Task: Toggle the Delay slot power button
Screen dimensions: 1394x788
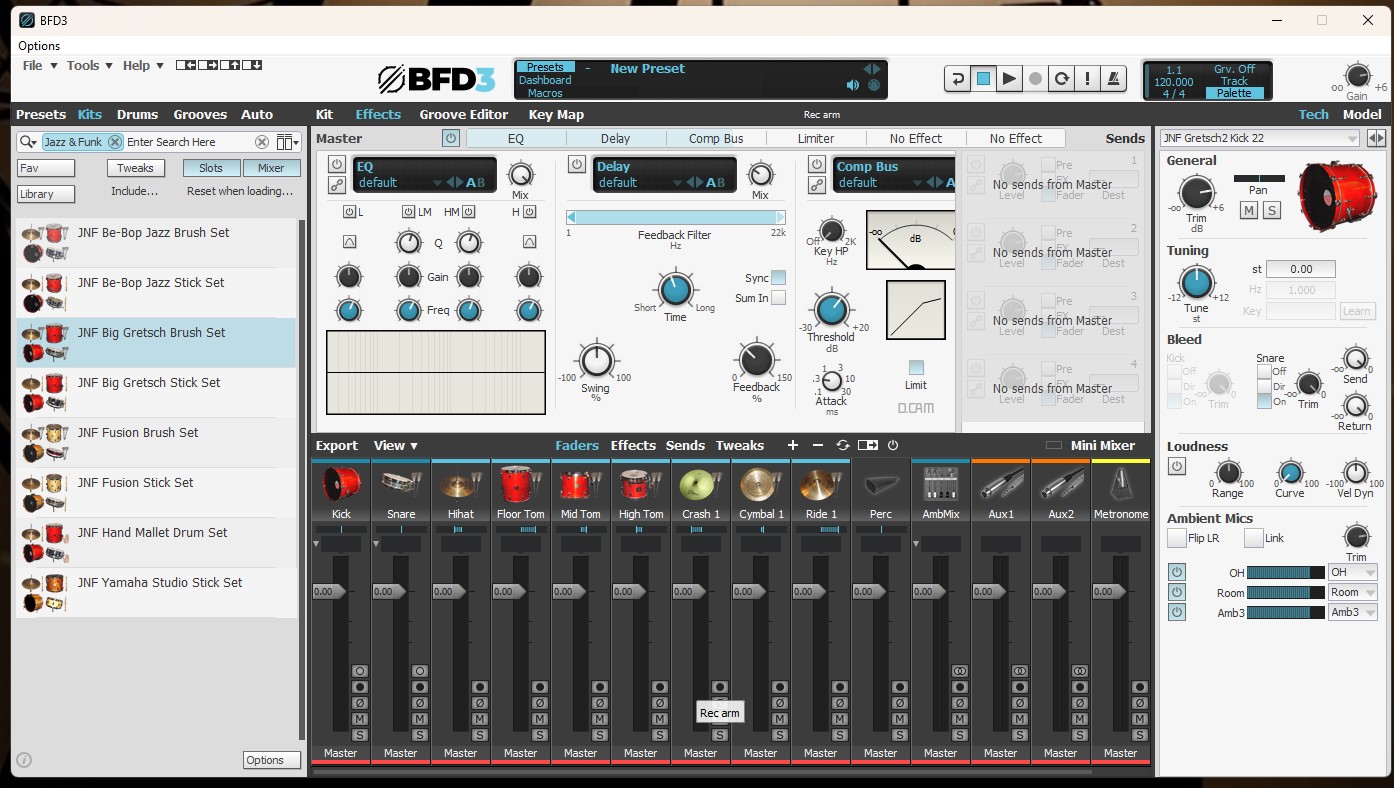Action: (577, 164)
